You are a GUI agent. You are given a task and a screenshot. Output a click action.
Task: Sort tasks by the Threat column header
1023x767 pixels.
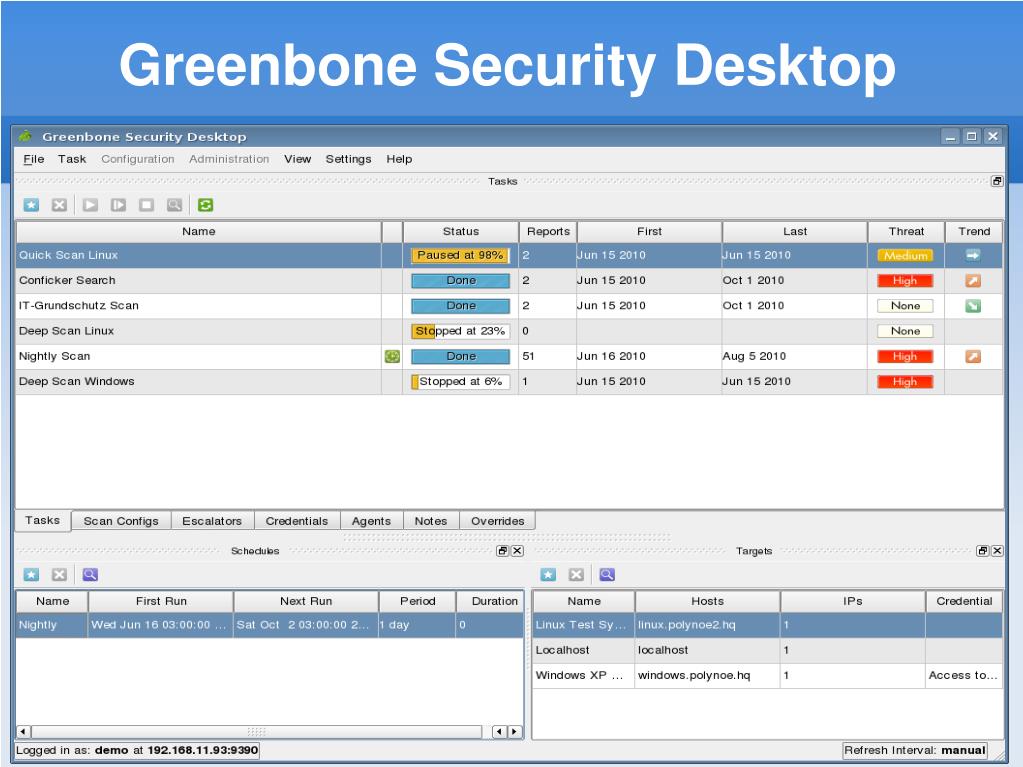click(906, 232)
